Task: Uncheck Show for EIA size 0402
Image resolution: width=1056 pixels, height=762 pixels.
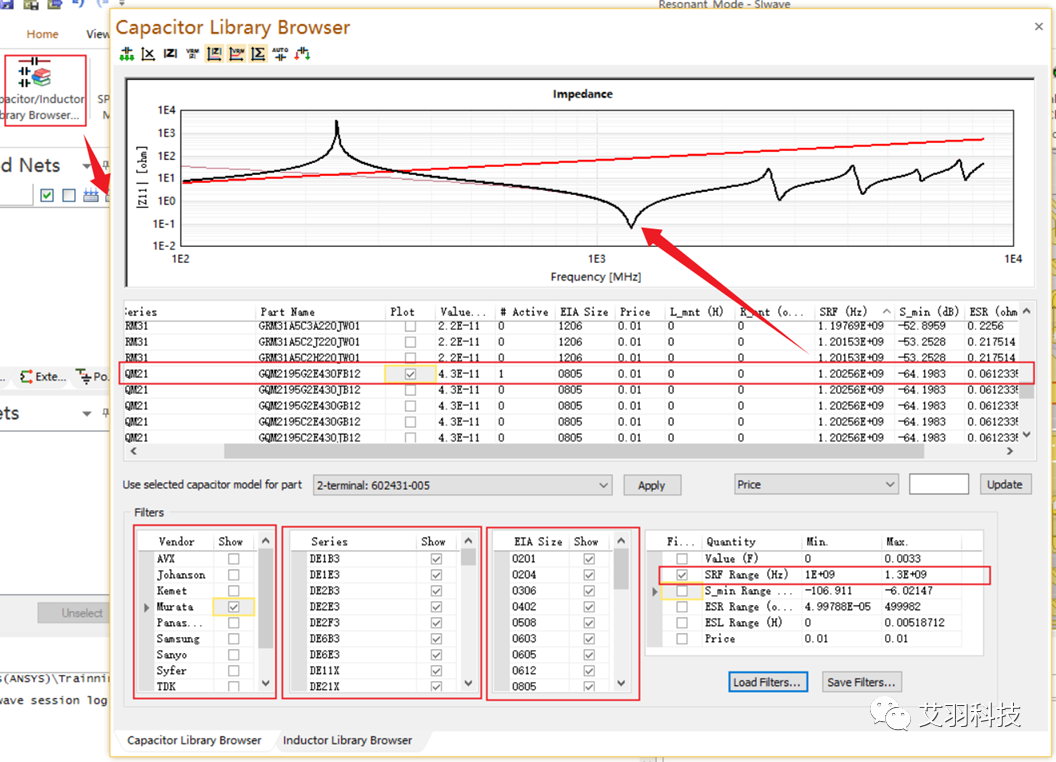Action: click(589, 607)
